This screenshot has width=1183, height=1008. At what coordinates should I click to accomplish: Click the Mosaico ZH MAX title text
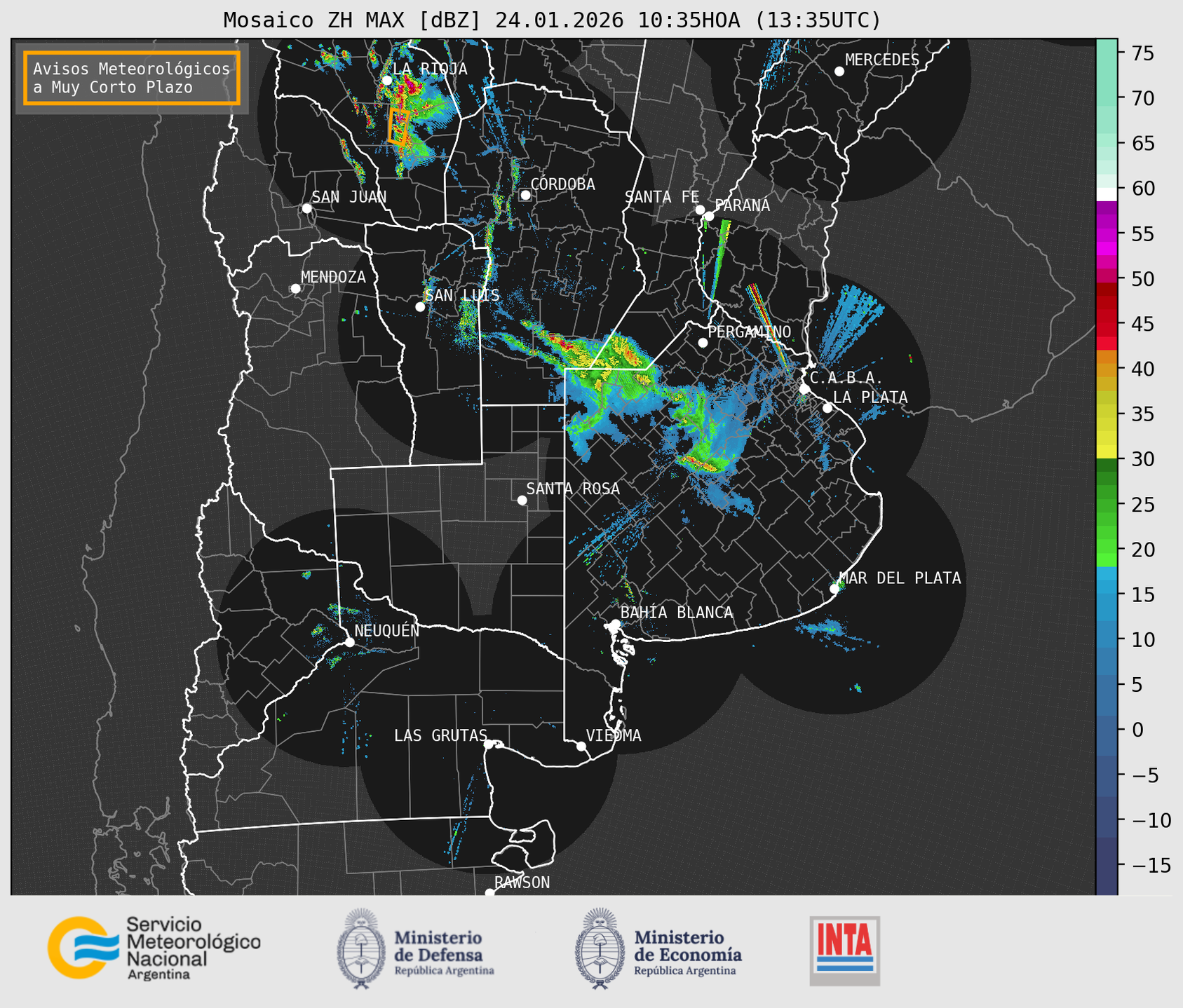pyautogui.click(x=551, y=20)
